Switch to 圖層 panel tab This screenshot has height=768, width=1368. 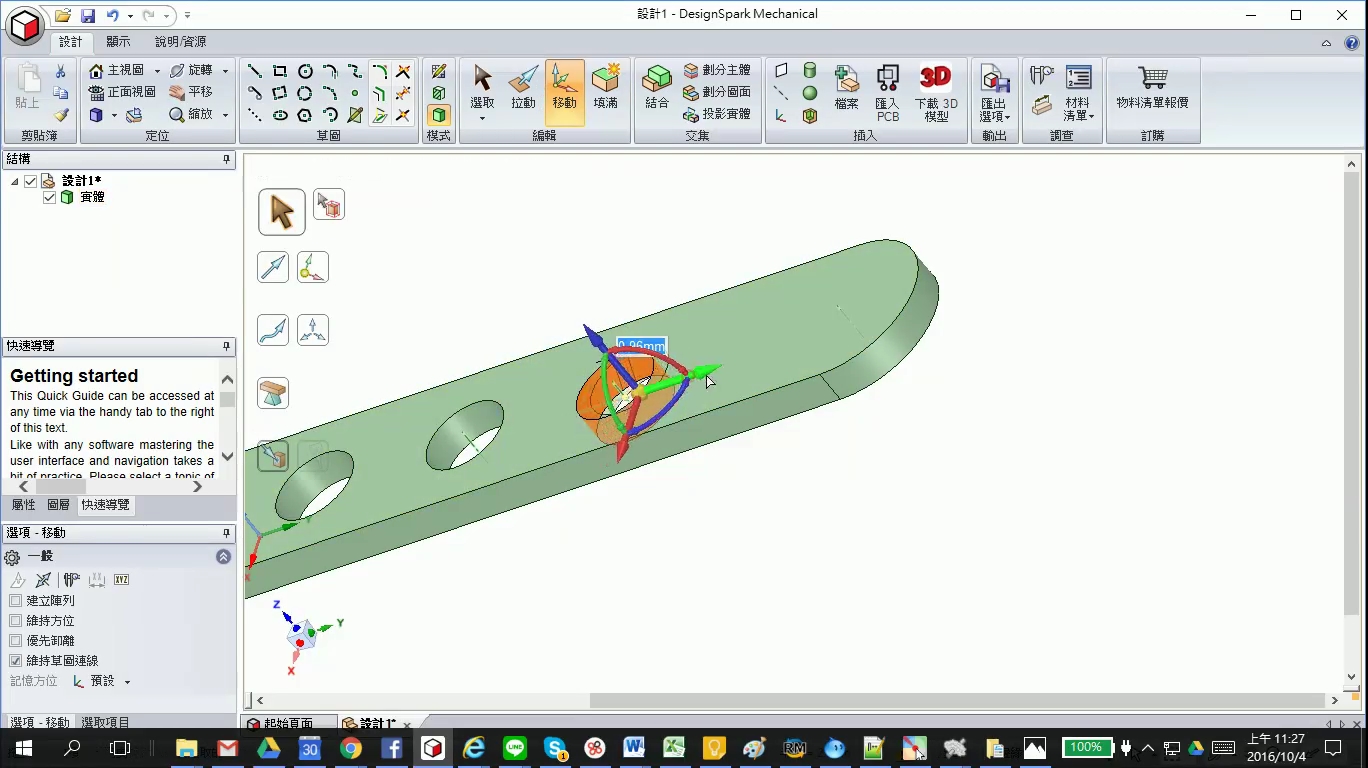[59, 505]
